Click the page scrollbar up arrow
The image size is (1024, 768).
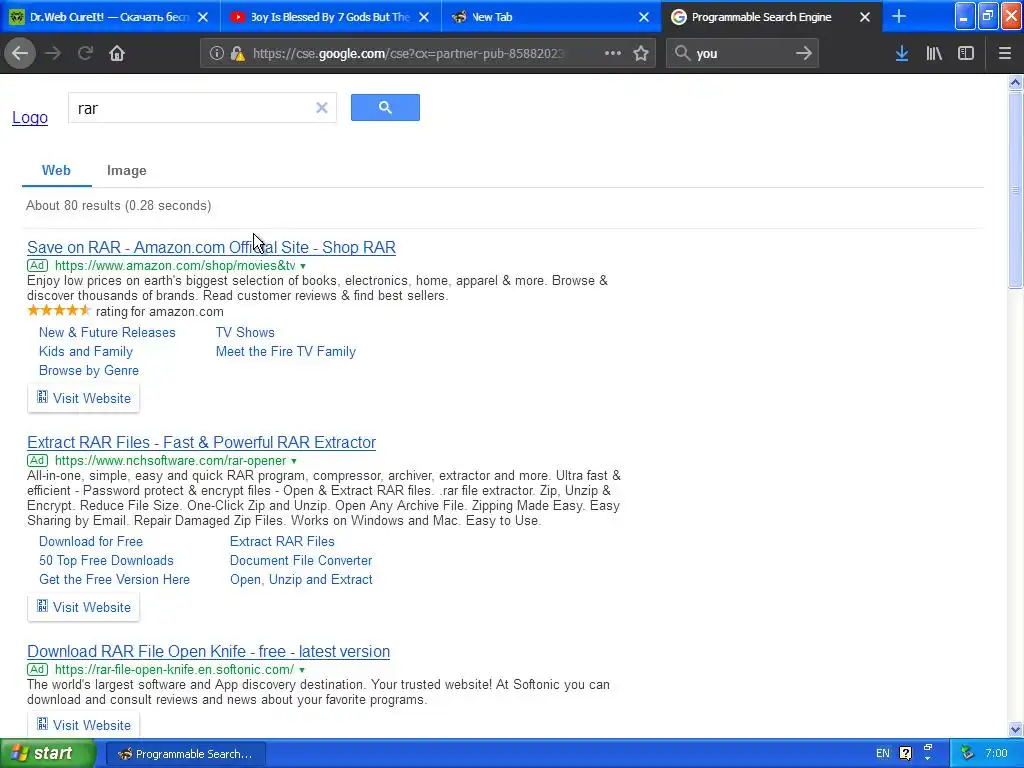click(1015, 82)
